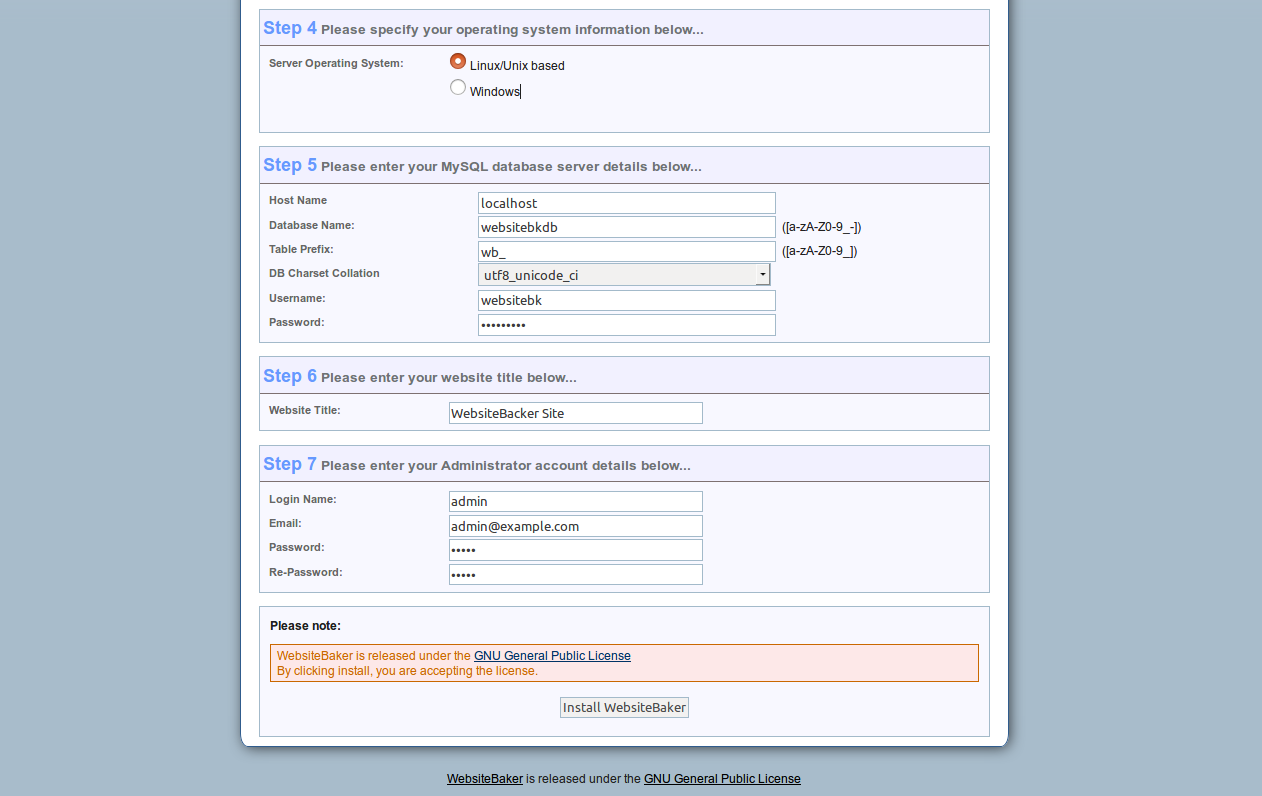Click '([a-zA-Z0-9_-])' hint beside Database Name
This screenshot has width=1262, height=796.
point(821,227)
